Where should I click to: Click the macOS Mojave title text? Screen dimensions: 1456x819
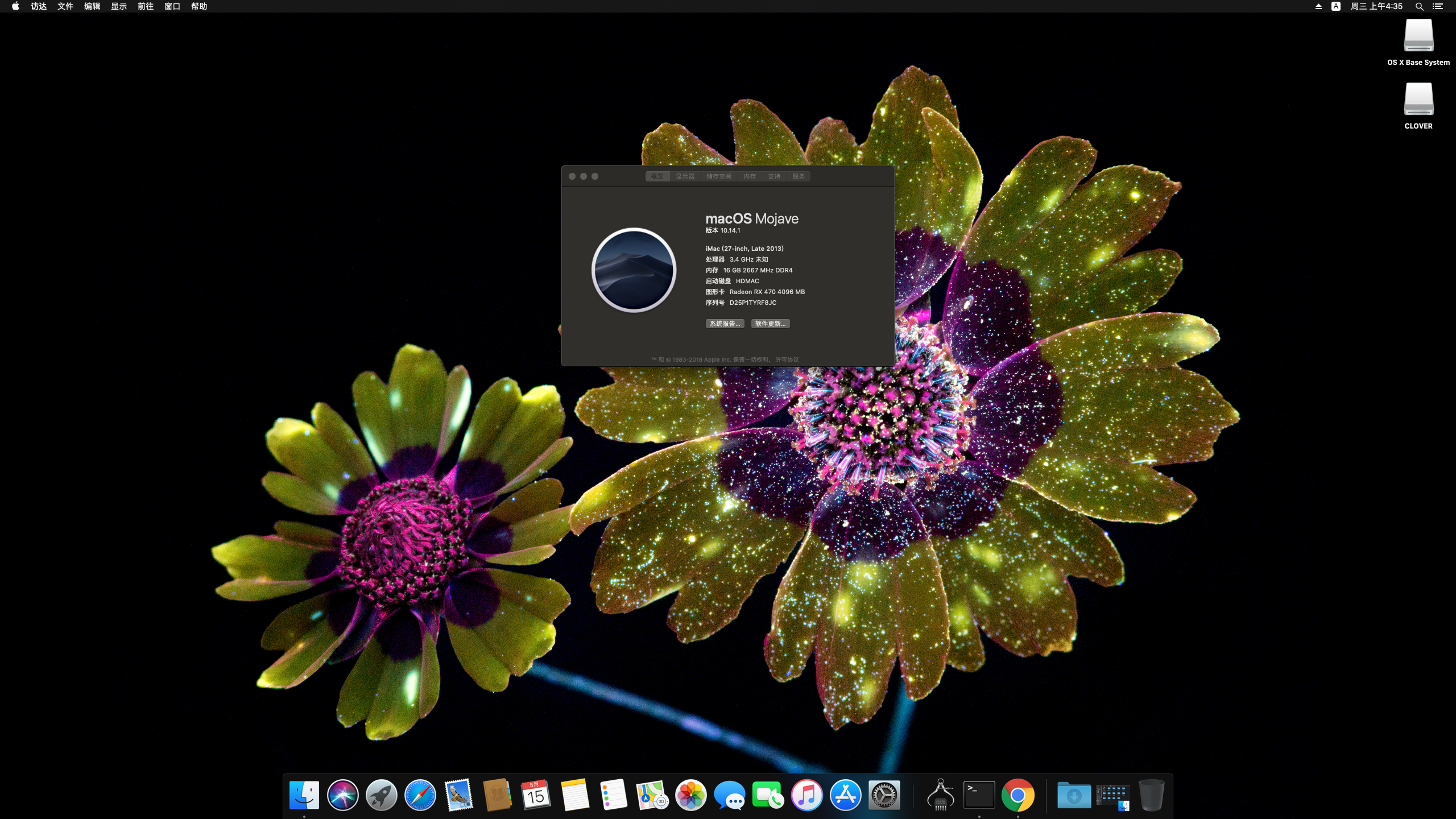pos(752,218)
